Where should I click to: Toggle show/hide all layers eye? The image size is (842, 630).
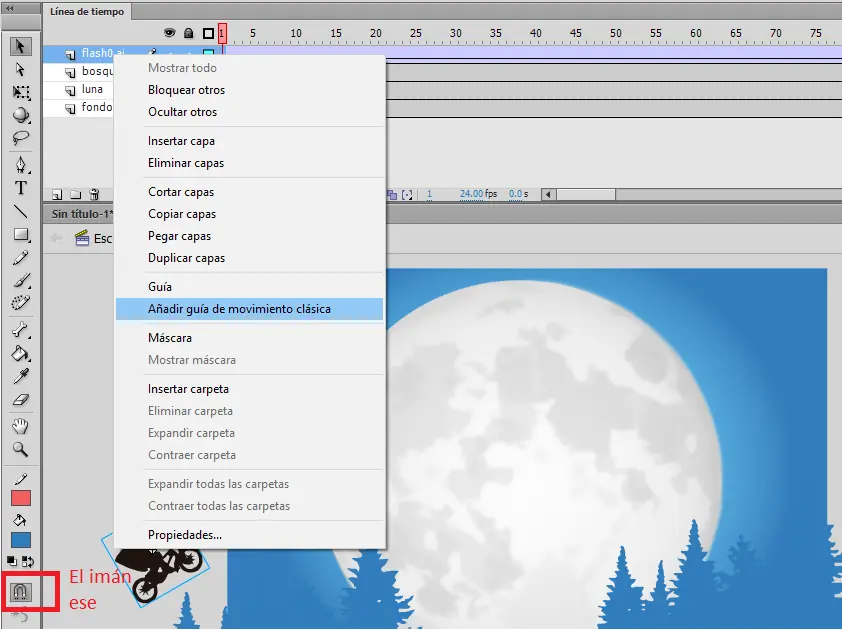pyautogui.click(x=170, y=33)
